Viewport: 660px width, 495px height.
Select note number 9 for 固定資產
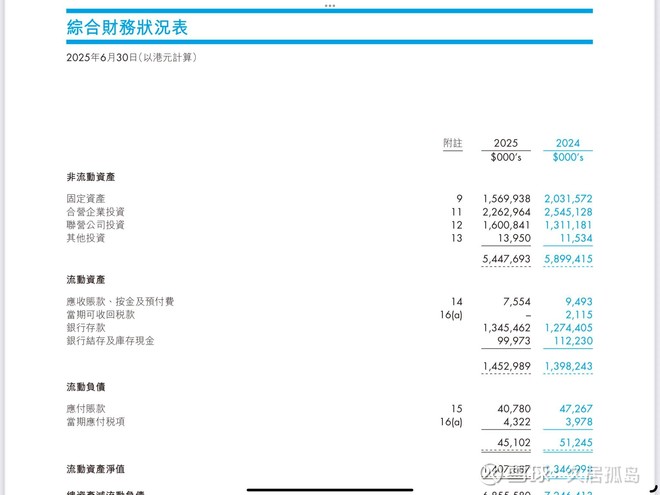pyautogui.click(x=459, y=198)
